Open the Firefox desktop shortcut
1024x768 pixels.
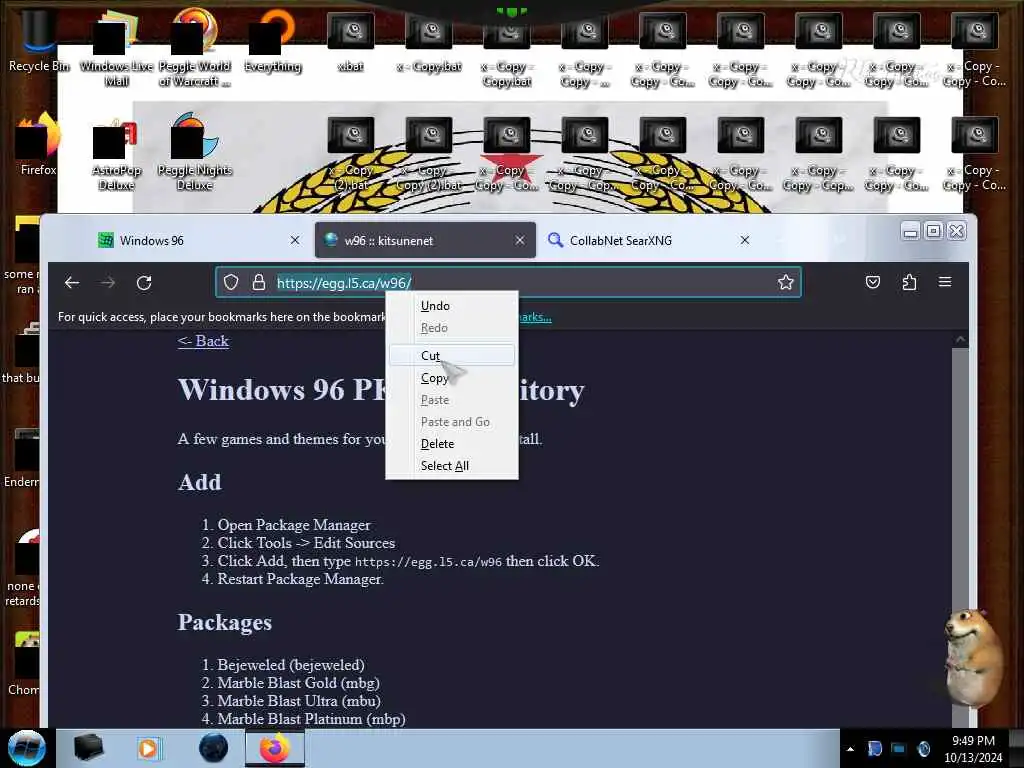38,144
